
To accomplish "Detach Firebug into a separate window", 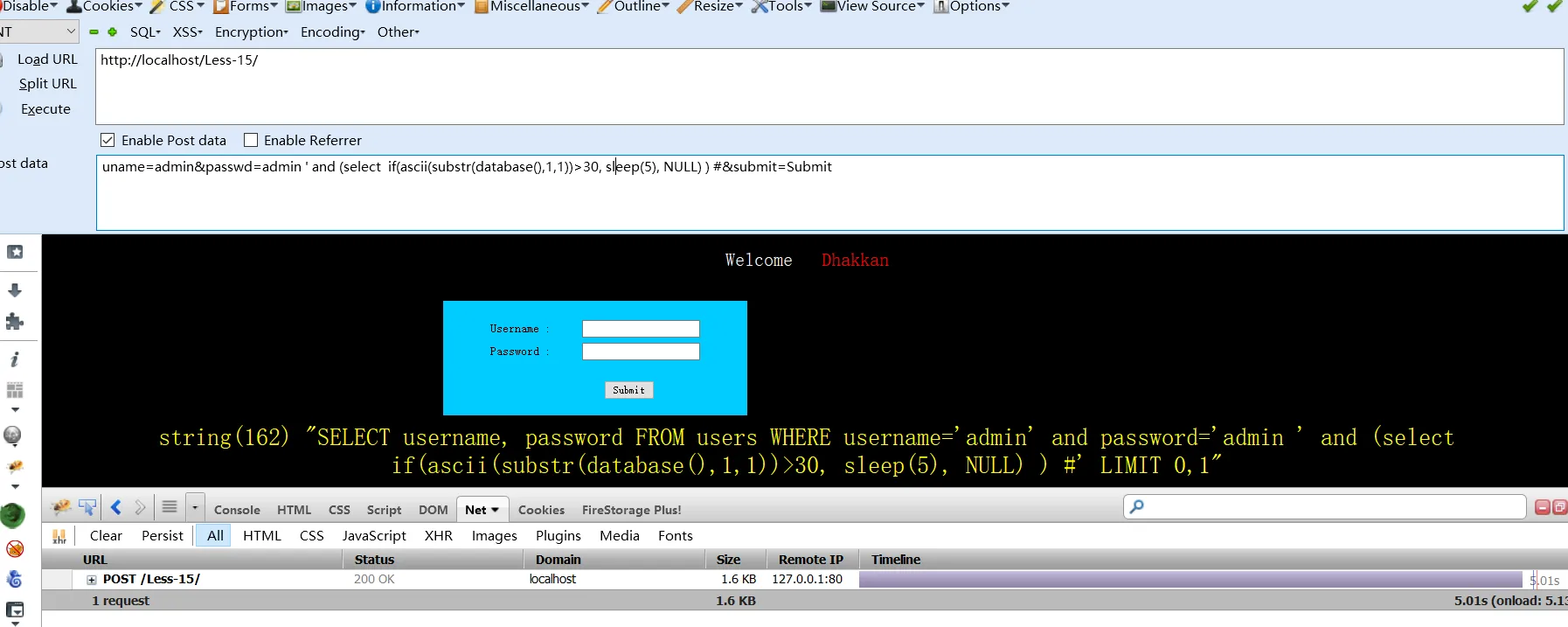I will [1559, 507].
